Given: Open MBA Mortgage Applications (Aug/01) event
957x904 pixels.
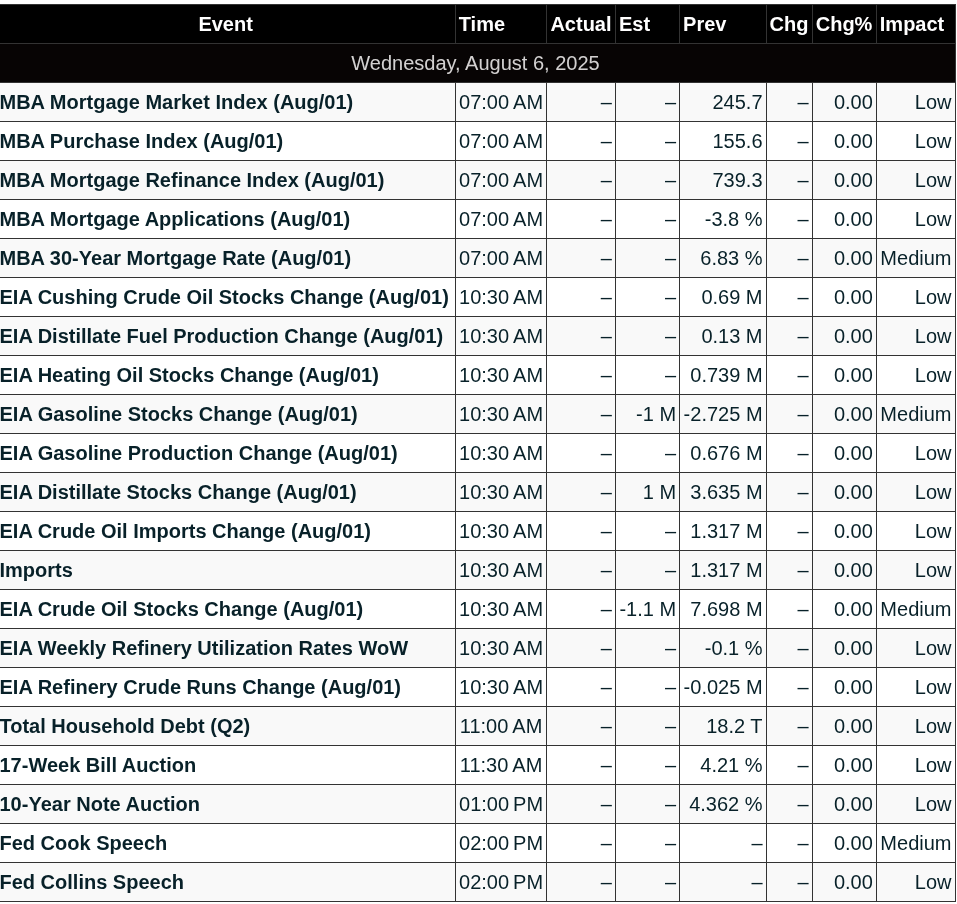Looking at the screenshot, I should pos(175,219).
